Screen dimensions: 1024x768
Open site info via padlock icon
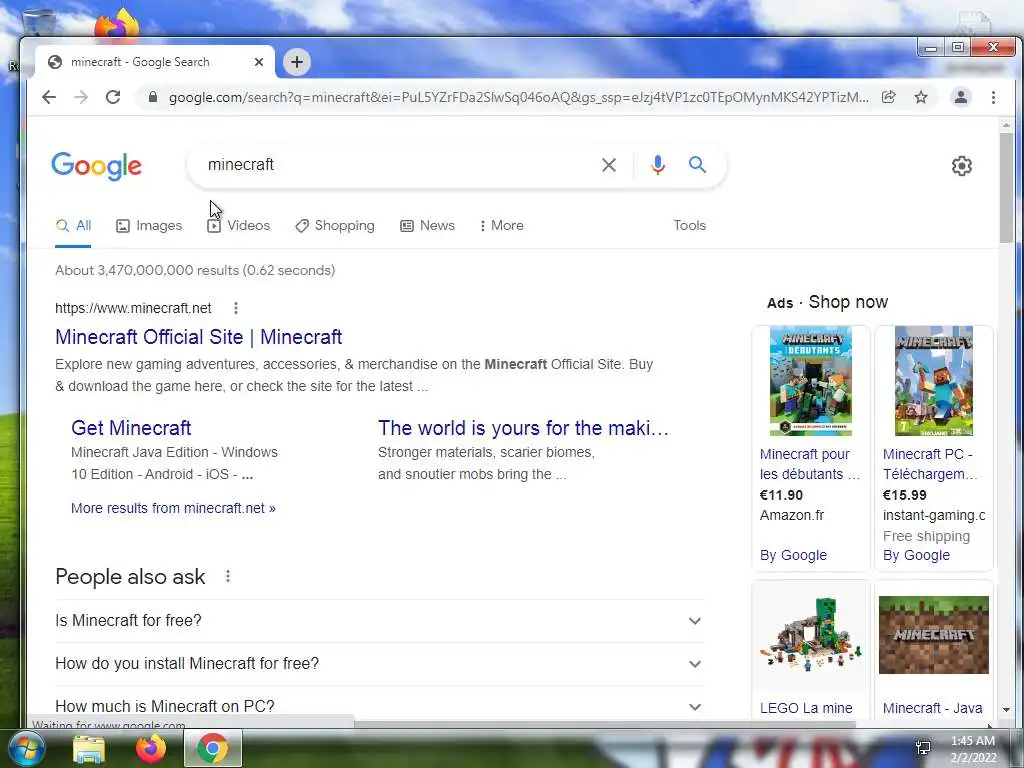tap(153, 97)
